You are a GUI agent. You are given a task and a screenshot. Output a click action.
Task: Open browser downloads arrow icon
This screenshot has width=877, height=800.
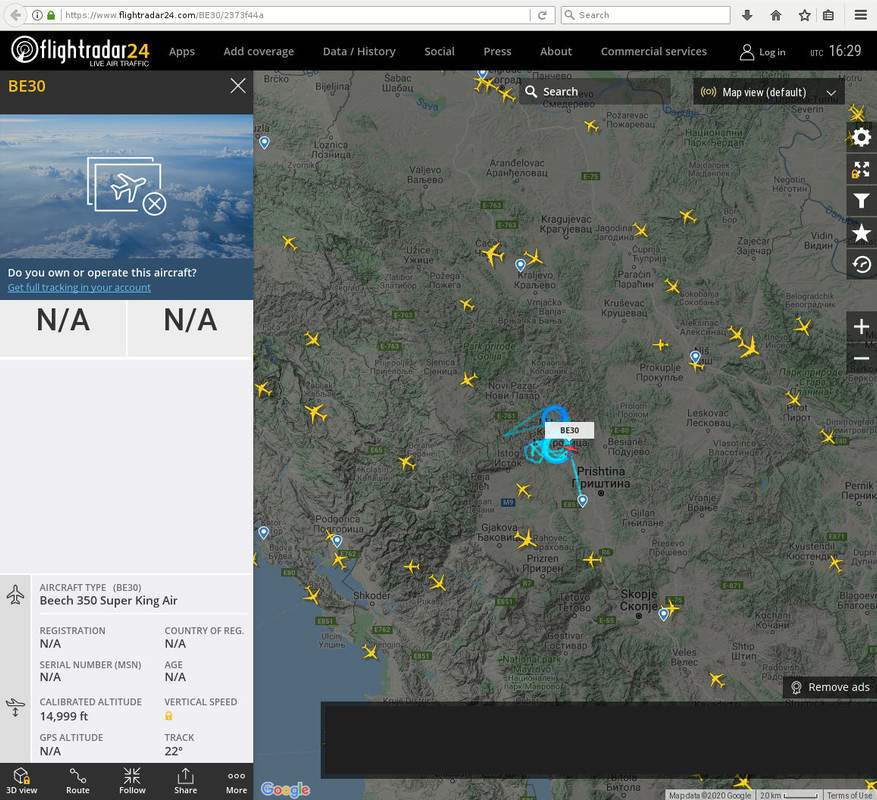tap(747, 15)
